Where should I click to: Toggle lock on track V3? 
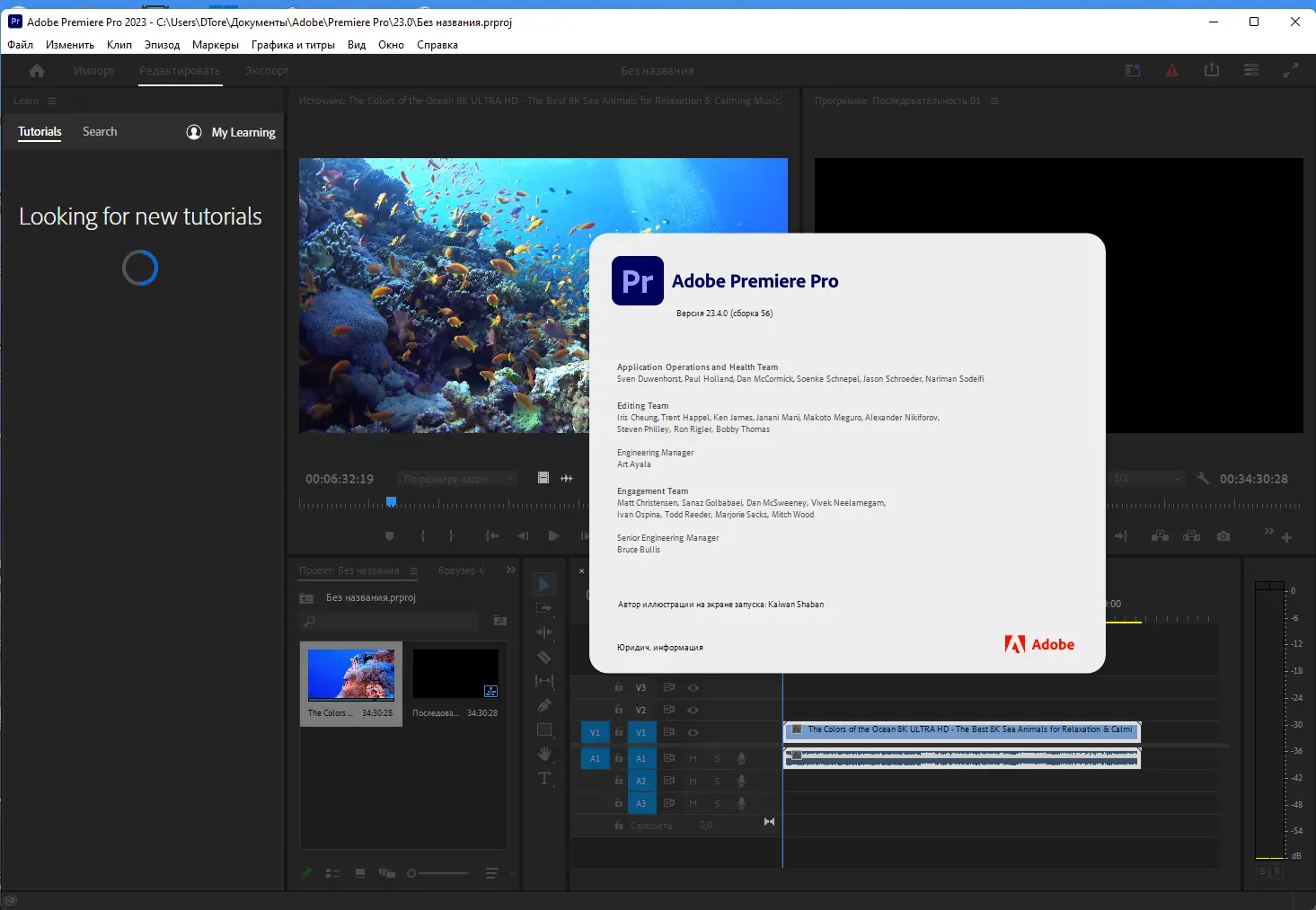pos(619,687)
